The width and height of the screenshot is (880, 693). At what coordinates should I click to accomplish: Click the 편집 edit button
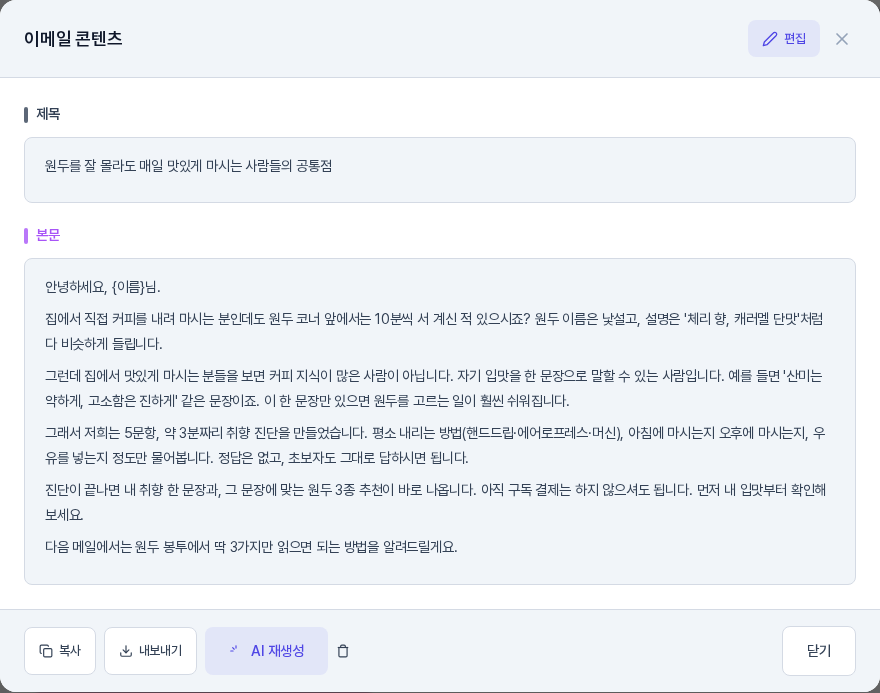(783, 39)
